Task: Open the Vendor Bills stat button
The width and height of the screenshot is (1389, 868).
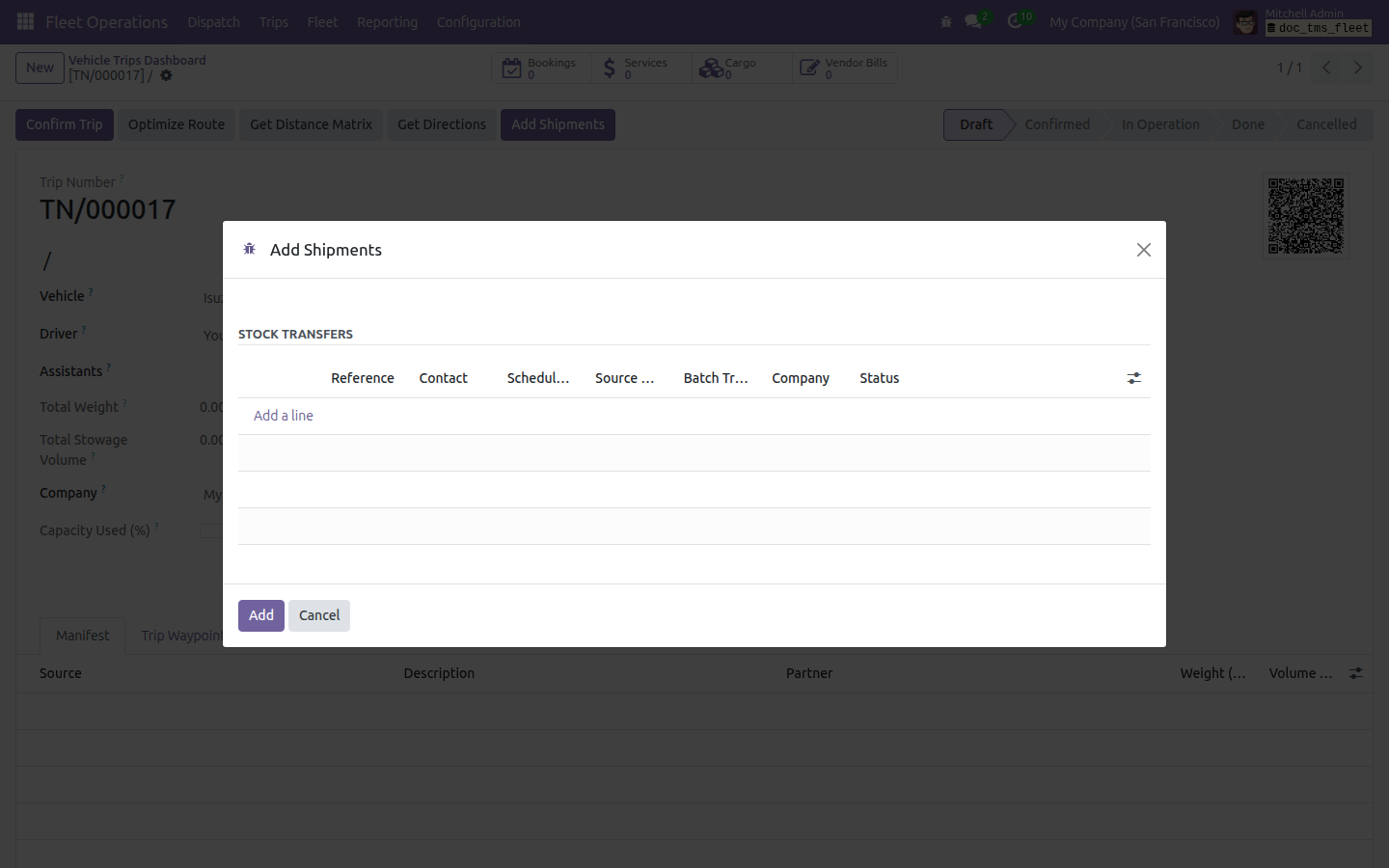Action: [845, 68]
